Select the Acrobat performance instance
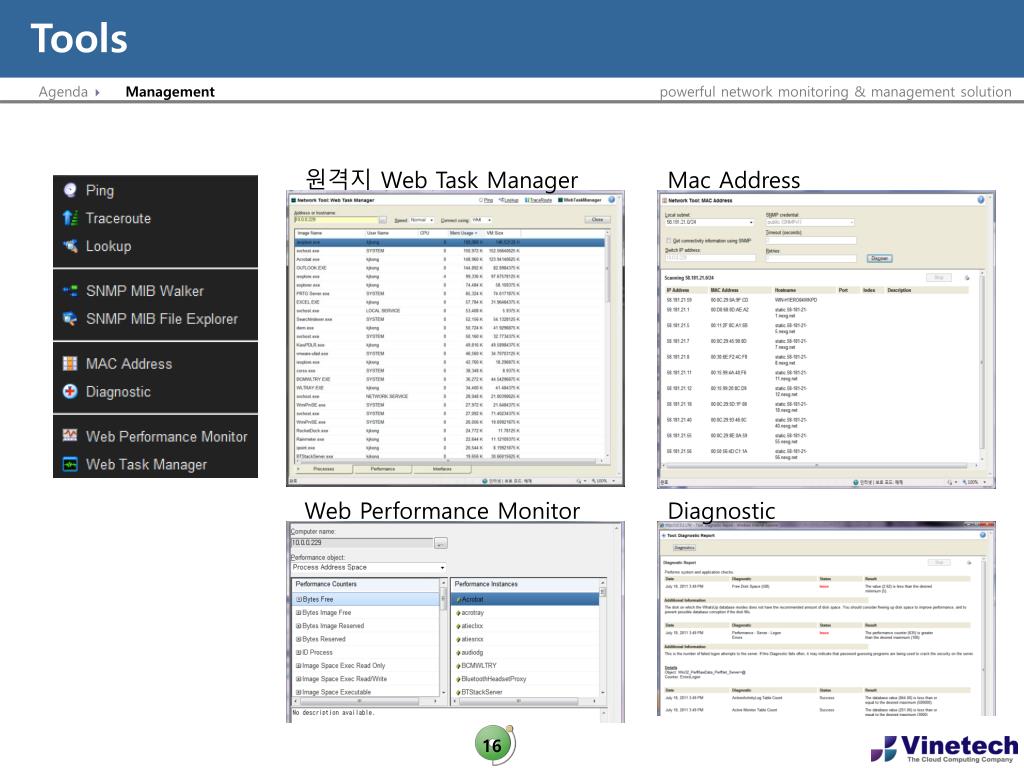Screen dimensions: 1024x768 [525, 599]
